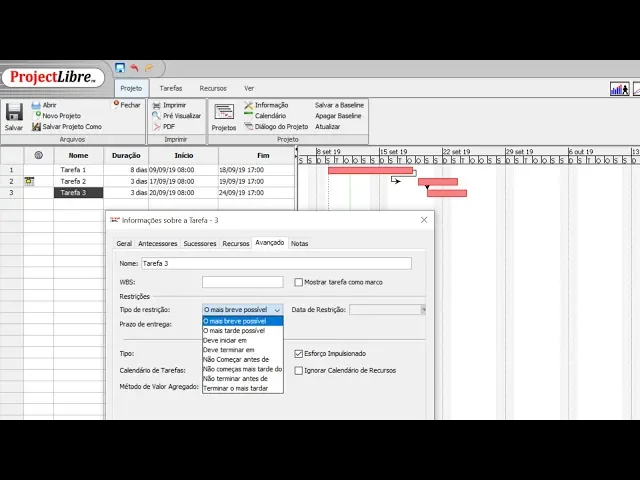Click the quick-access save icon above the ribbon
This screenshot has height=480, width=640.
point(120,68)
